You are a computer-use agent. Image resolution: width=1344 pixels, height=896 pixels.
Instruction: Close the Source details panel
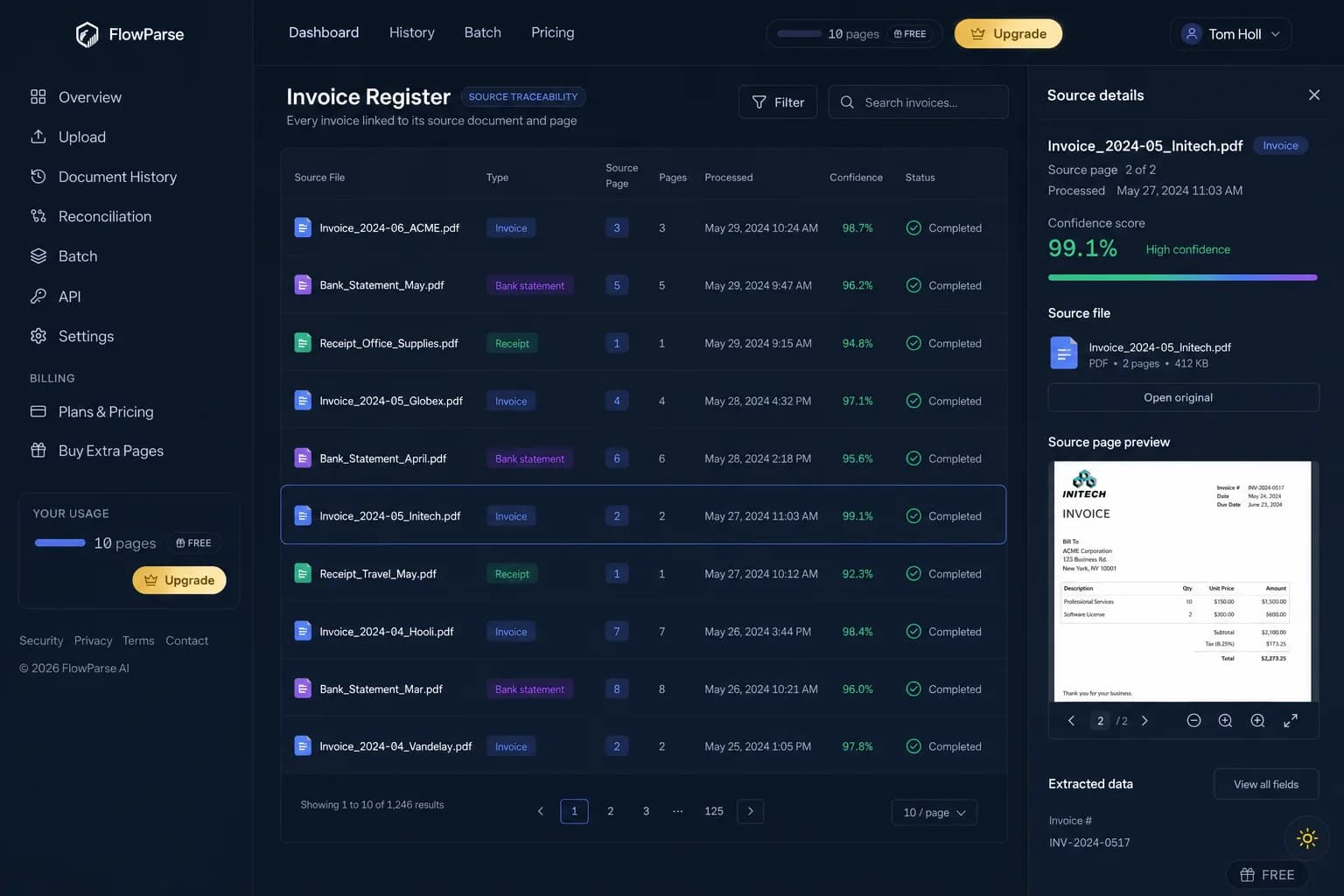[x=1313, y=94]
